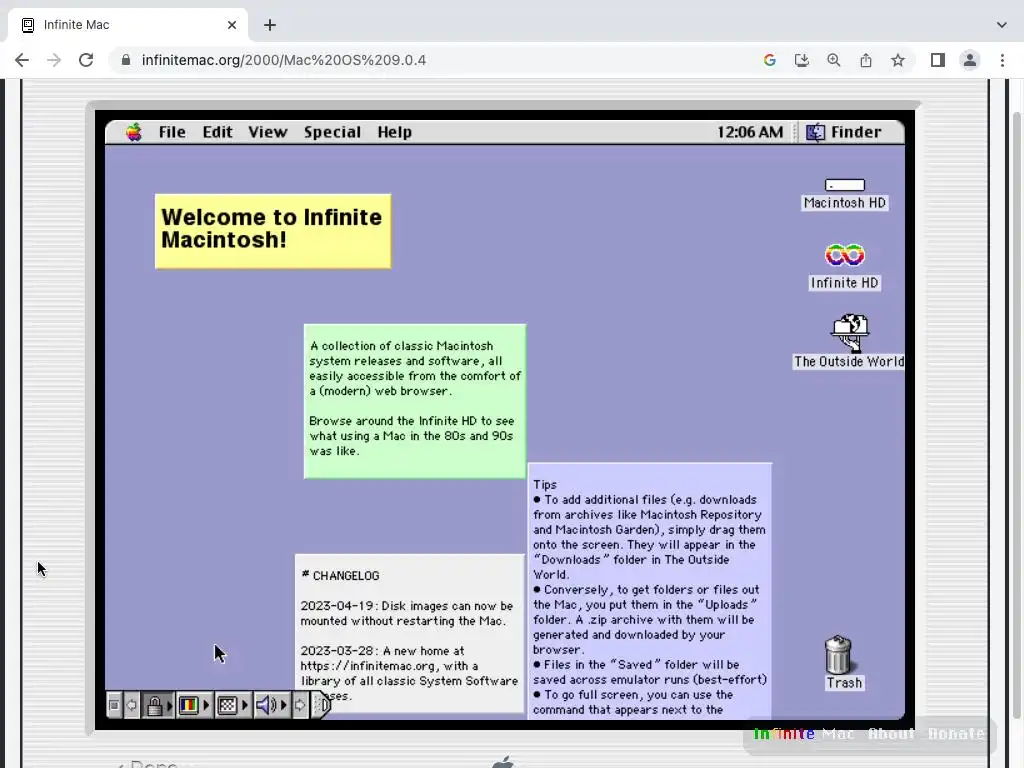Screen dimensions: 1024x768
Task: Go back in browser history
Action: point(22,60)
